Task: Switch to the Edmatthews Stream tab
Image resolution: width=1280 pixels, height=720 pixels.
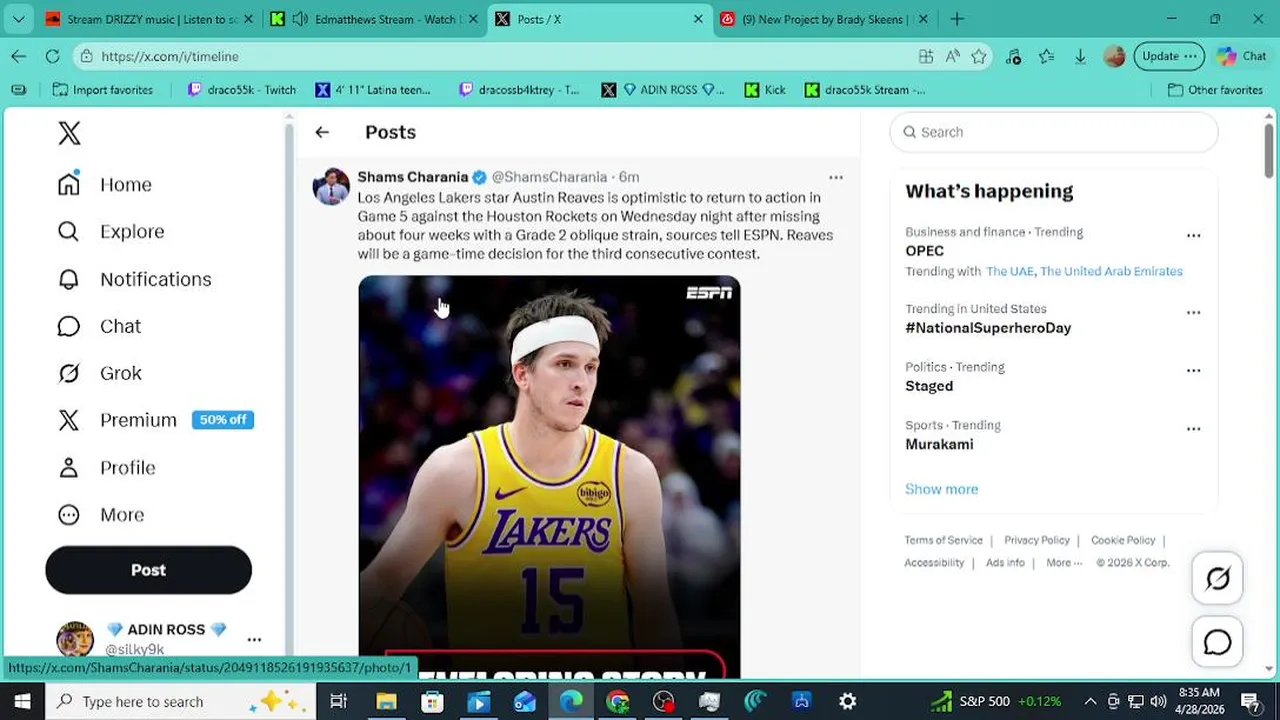Action: [375, 19]
